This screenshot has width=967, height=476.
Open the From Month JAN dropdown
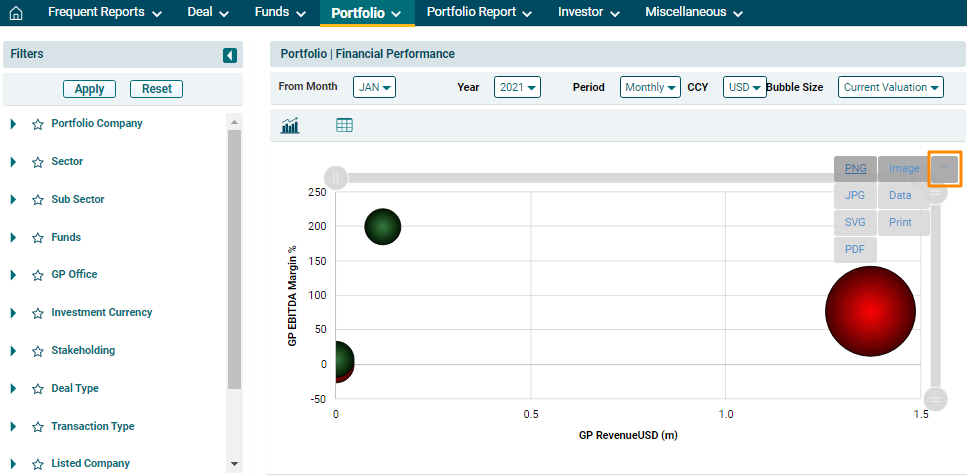click(374, 88)
